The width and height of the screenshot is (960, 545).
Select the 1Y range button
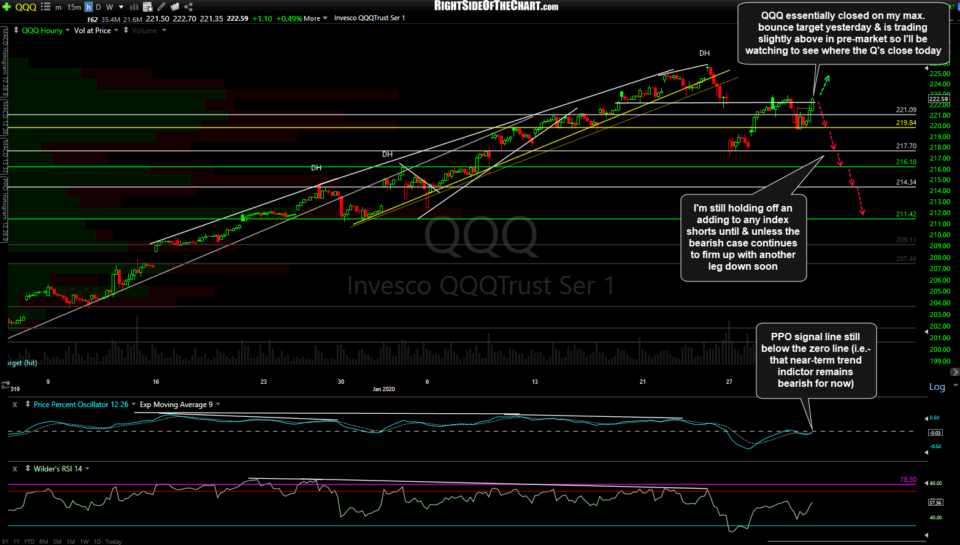15,541
